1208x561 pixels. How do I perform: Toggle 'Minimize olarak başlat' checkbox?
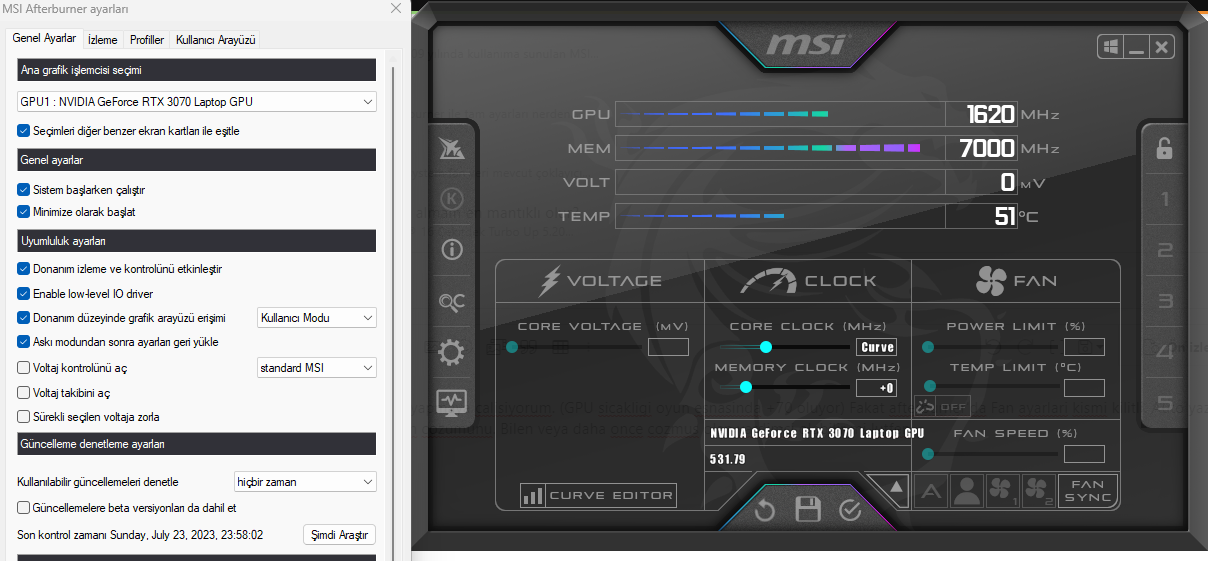click(24, 212)
